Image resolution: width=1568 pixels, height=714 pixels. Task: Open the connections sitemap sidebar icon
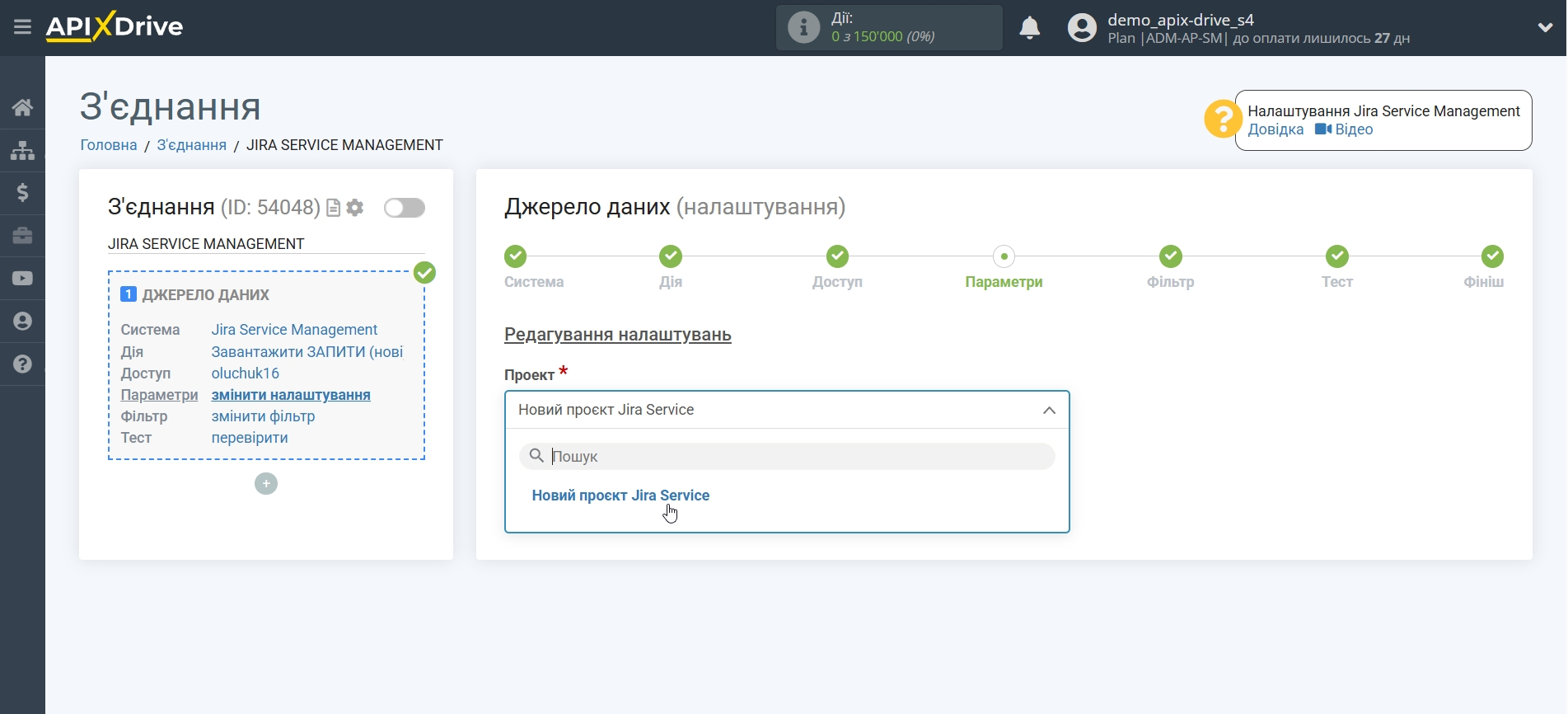pyautogui.click(x=22, y=150)
